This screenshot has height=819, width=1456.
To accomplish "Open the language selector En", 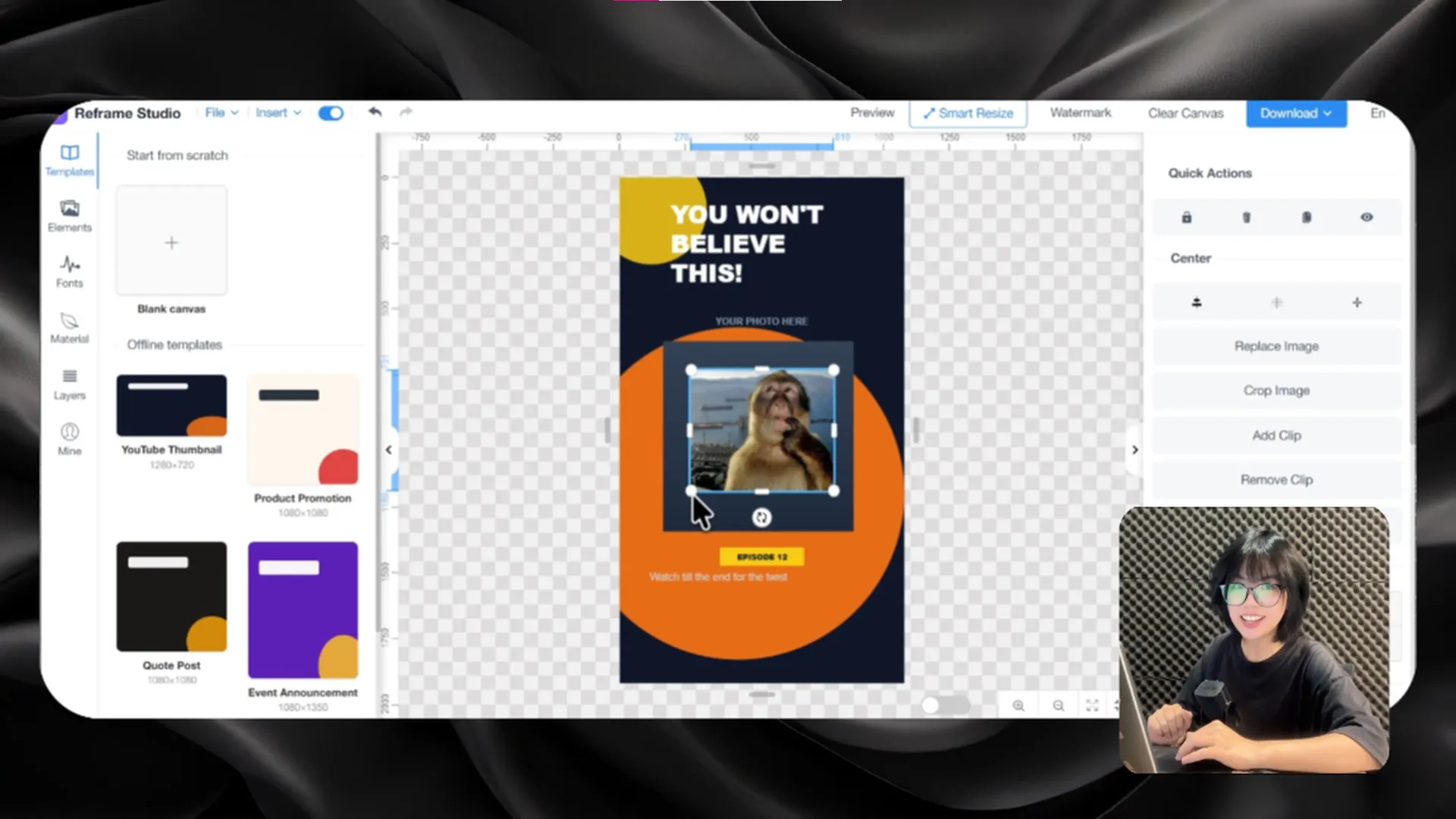I will (x=1378, y=113).
